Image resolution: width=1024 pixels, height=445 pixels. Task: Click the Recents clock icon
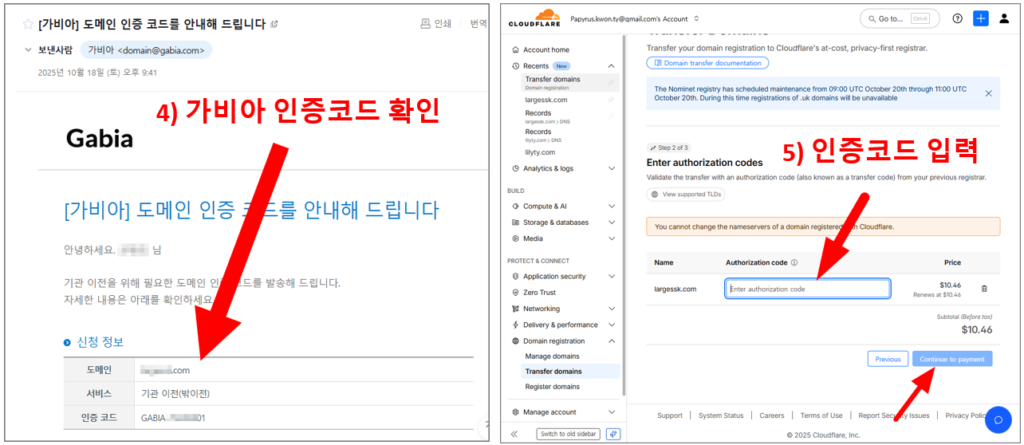pyautogui.click(x=516, y=66)
